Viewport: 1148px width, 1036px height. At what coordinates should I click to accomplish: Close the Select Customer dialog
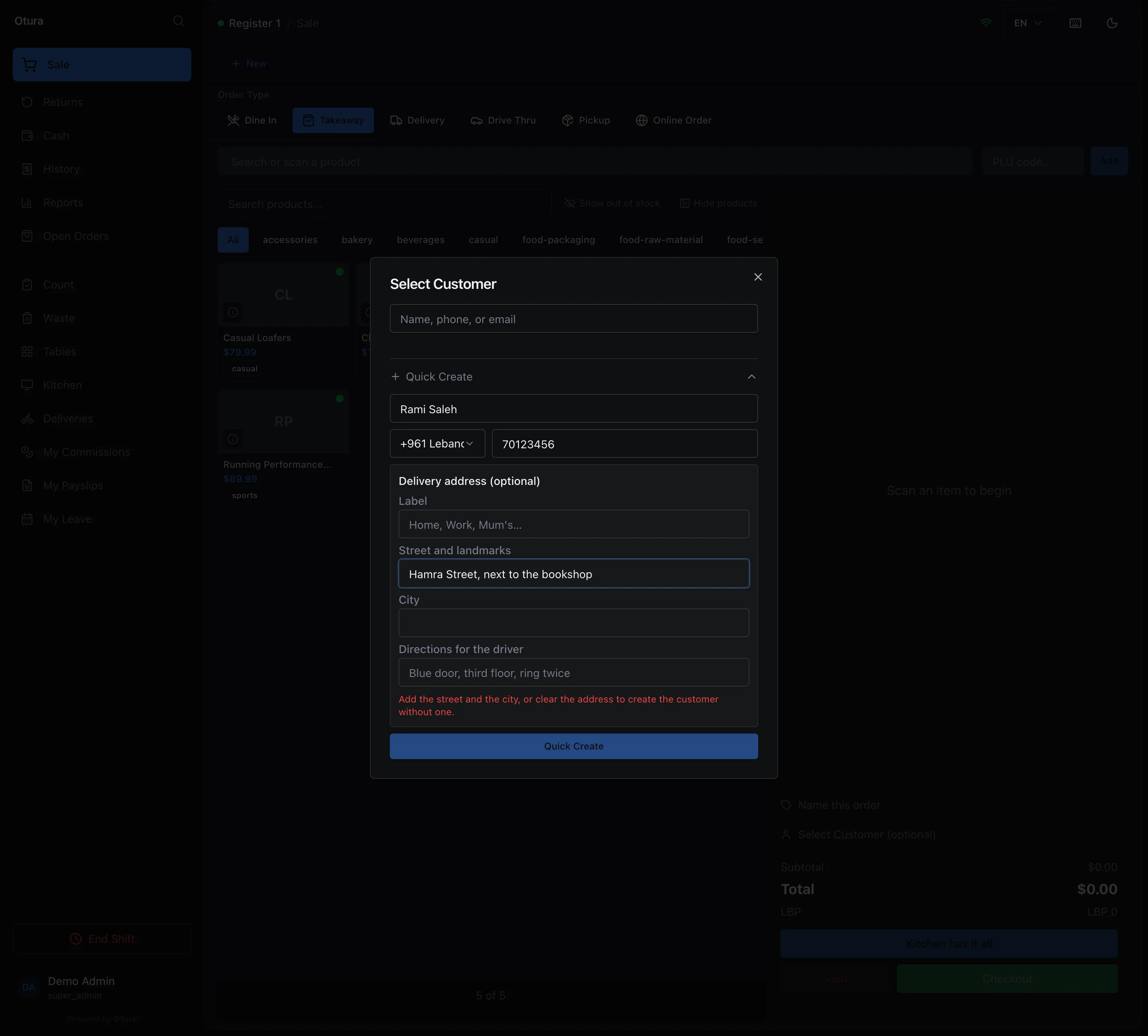coord(757,277)
